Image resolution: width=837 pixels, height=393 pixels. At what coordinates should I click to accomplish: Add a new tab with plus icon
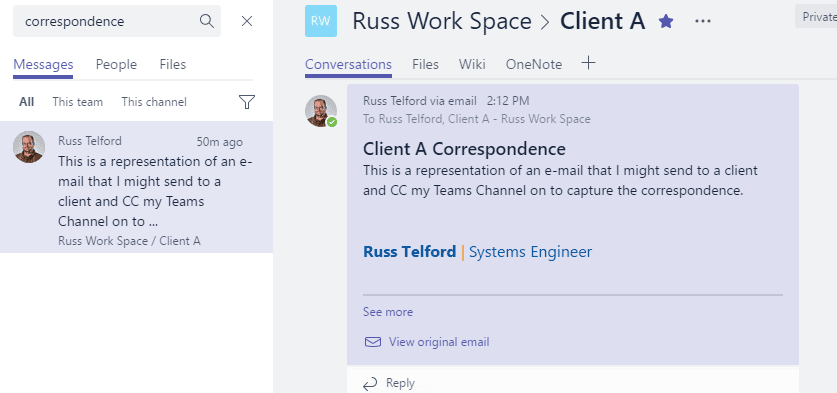click(588, 63)
